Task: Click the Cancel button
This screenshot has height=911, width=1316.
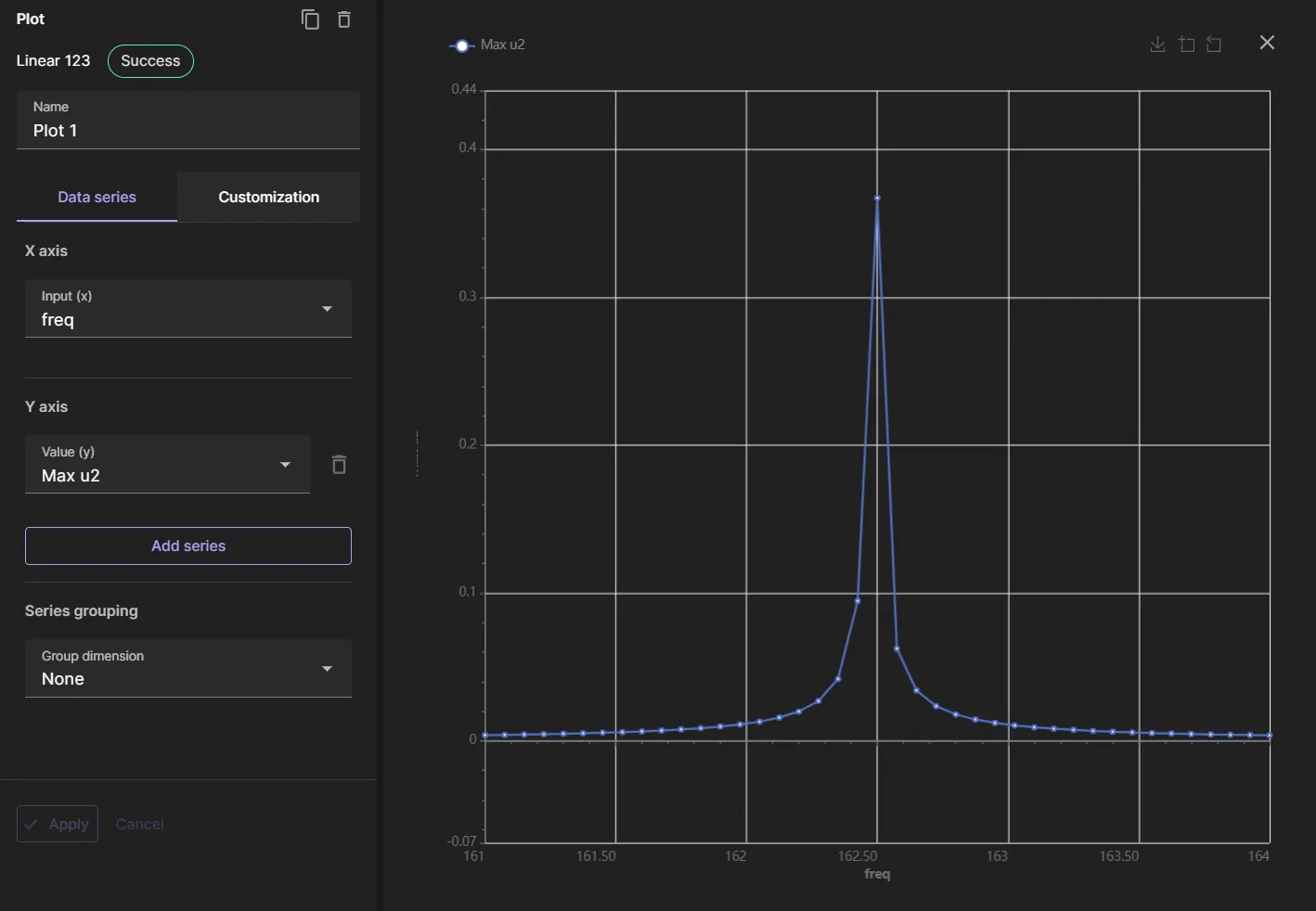Action: [140, 824]
